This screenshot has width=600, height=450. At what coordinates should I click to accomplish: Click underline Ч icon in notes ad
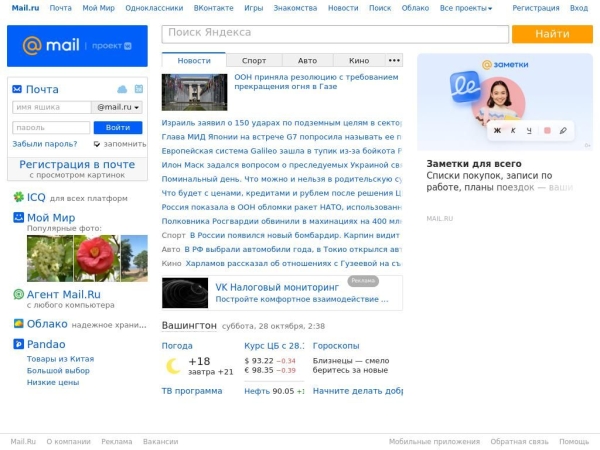click(529, 130)
